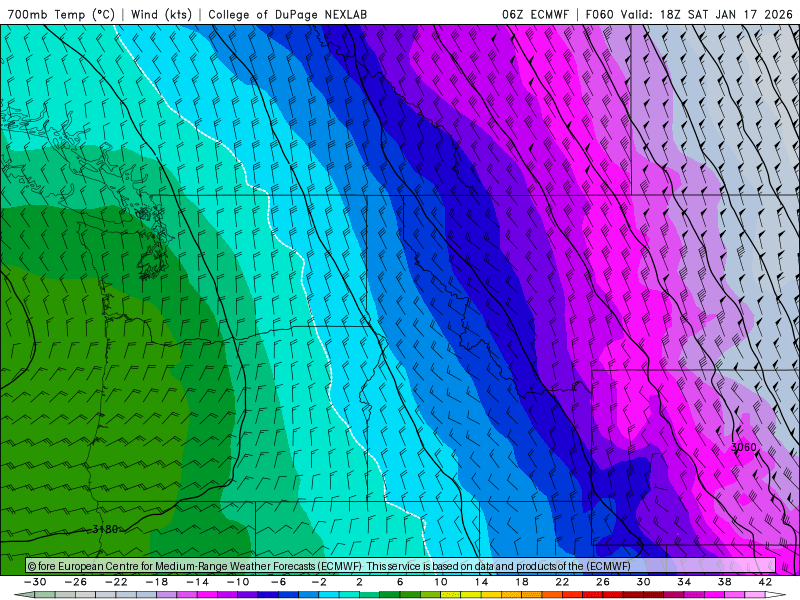Click the 38 color scale label
This screenshot has height=600, width=800.
coord(724,582)
